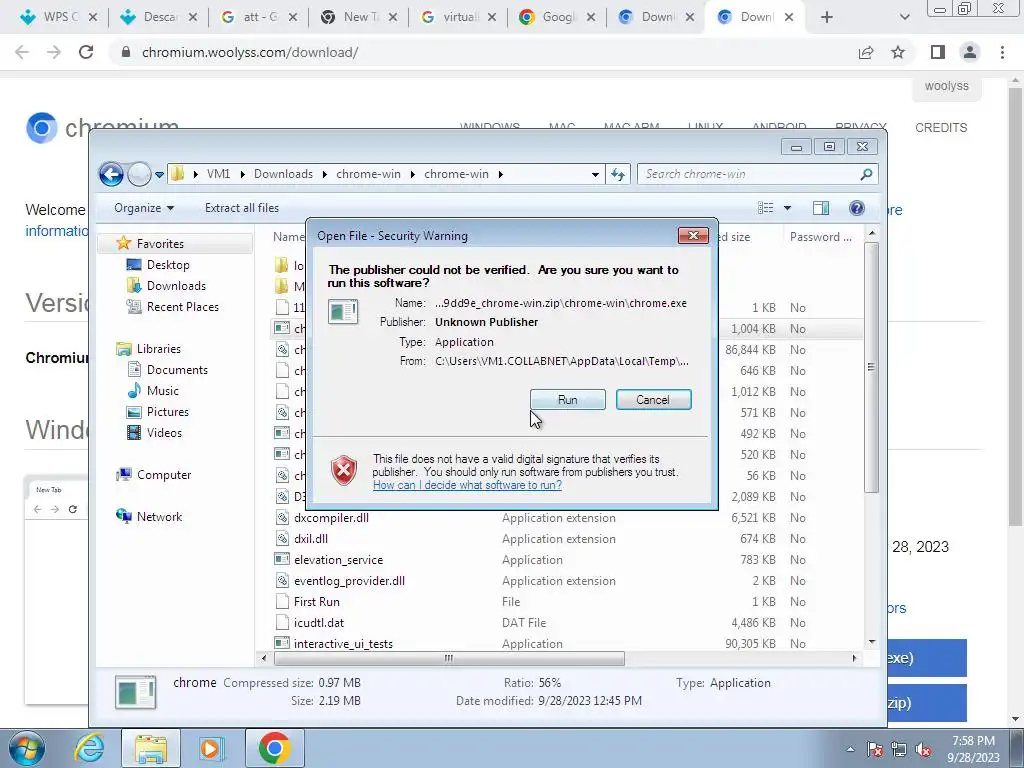Open Recent Places in Favorites

click(183, 306)
